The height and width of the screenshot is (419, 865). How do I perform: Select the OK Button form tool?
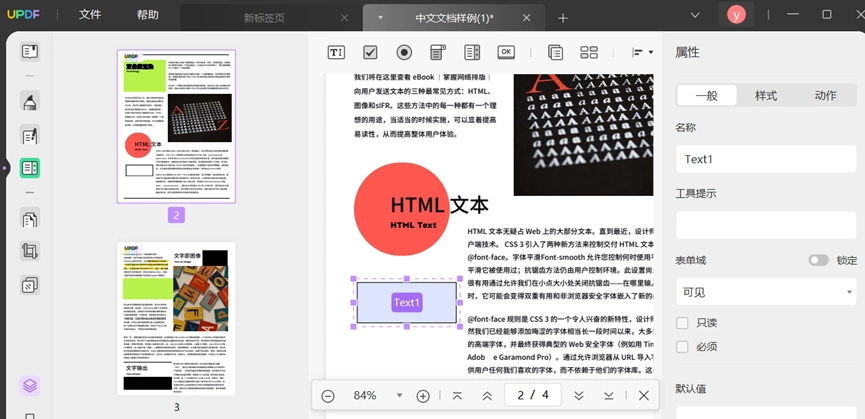click(x=506, y=52)
